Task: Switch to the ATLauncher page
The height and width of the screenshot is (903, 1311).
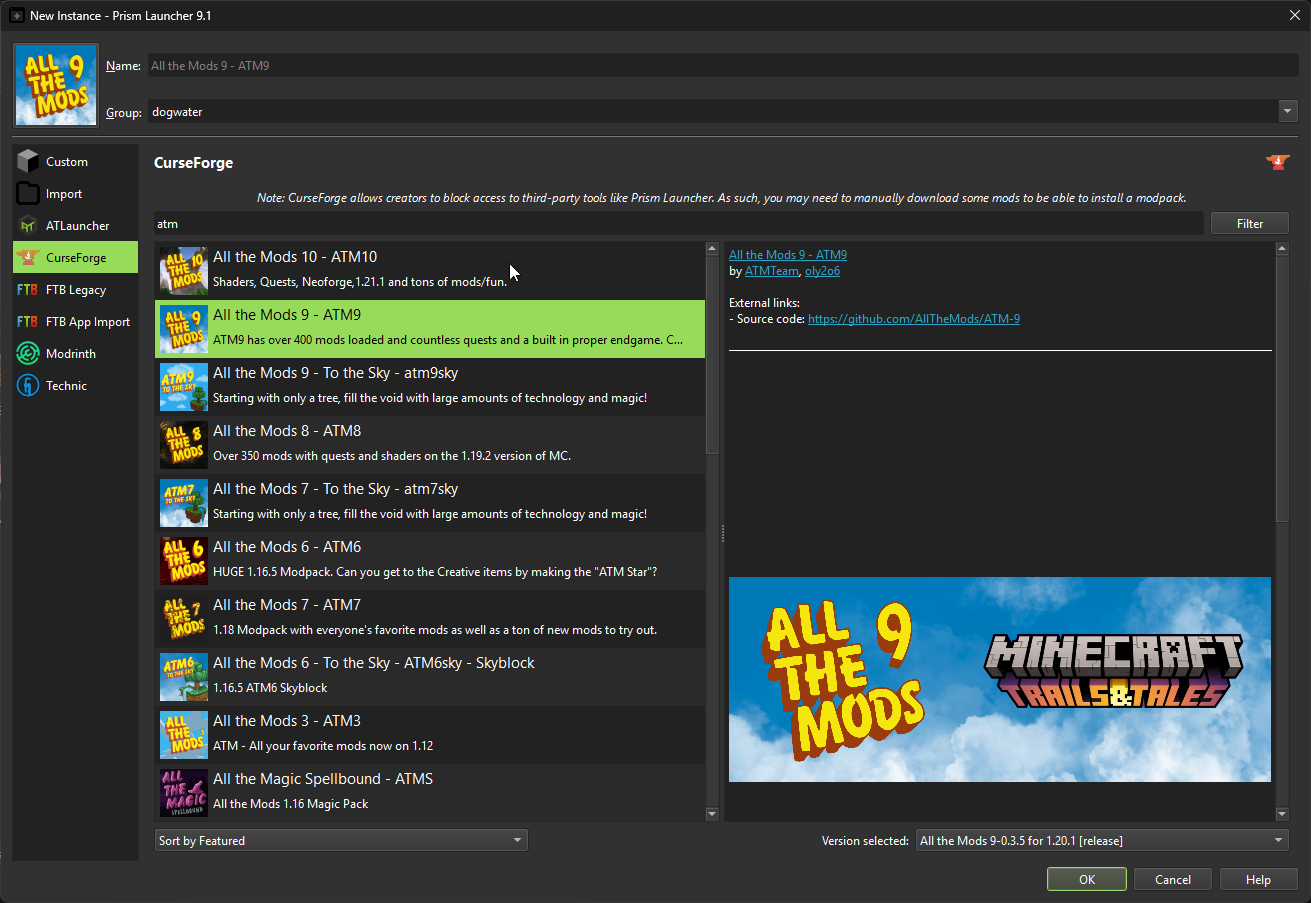Action: pyautogui.click(x=76, y=225)
